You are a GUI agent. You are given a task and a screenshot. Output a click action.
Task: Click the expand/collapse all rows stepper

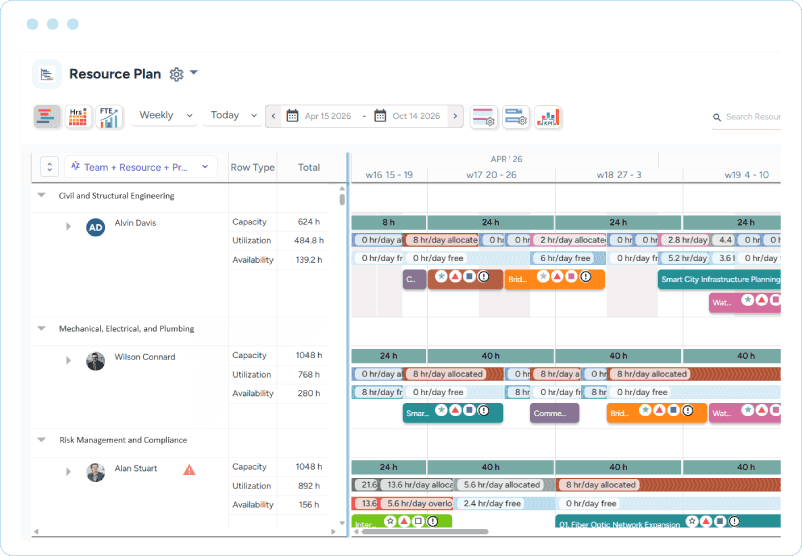point(49,167)
